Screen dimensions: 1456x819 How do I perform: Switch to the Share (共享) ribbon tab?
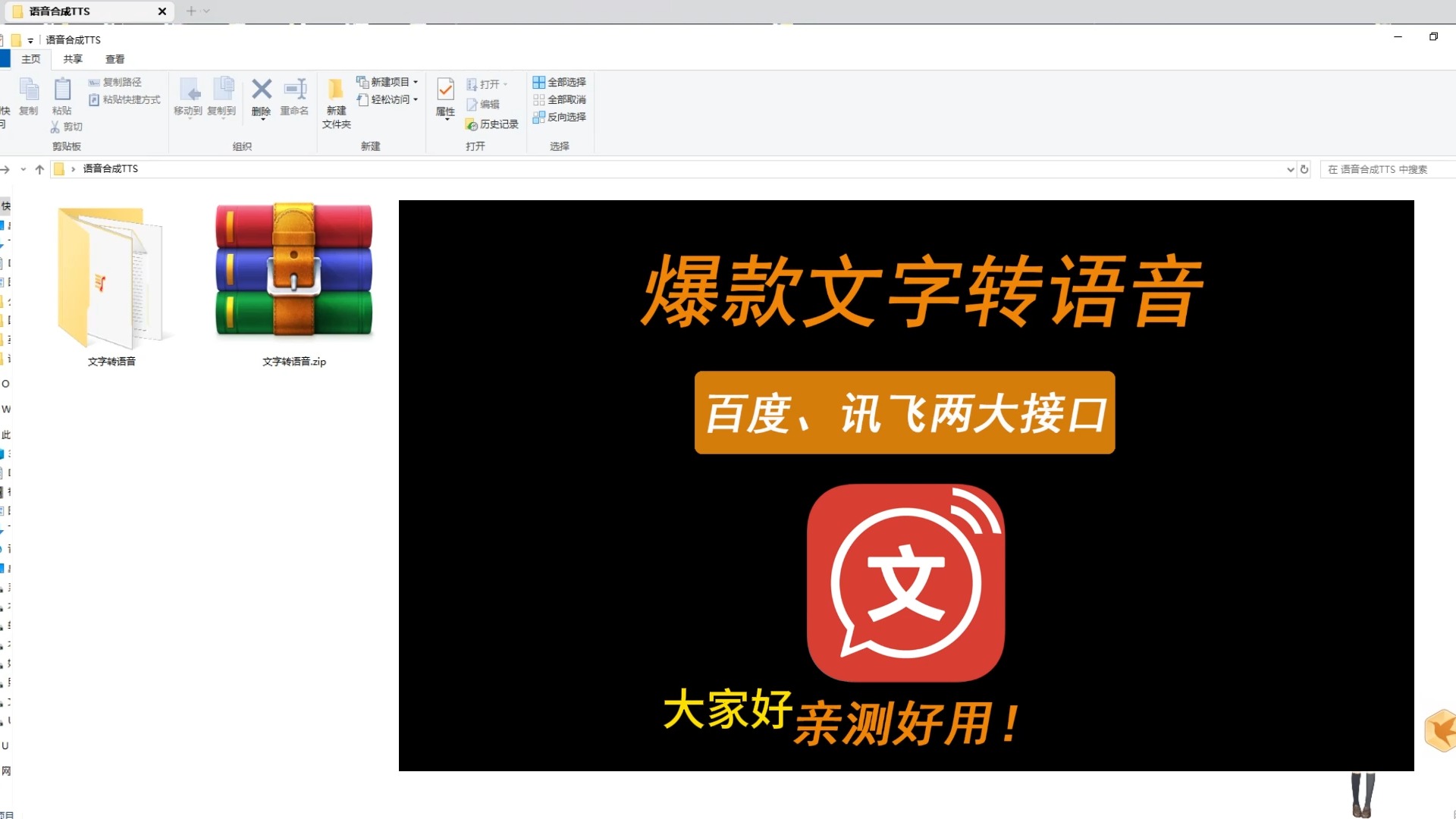(x=73, y=59)
